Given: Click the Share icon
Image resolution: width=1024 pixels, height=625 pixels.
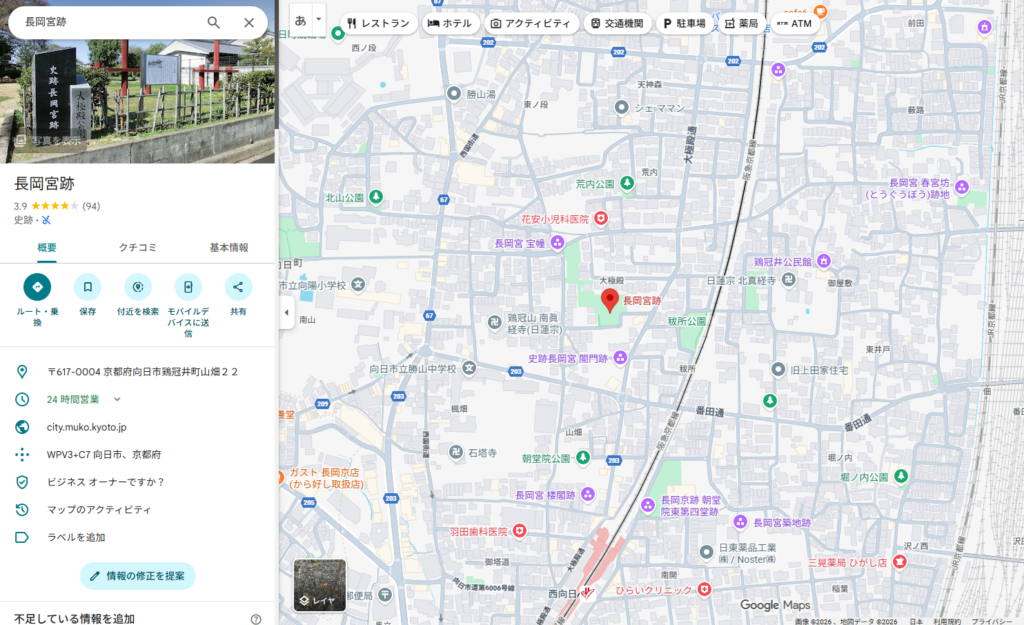Looking at the screenshot, I should click(x=238, y=288).
